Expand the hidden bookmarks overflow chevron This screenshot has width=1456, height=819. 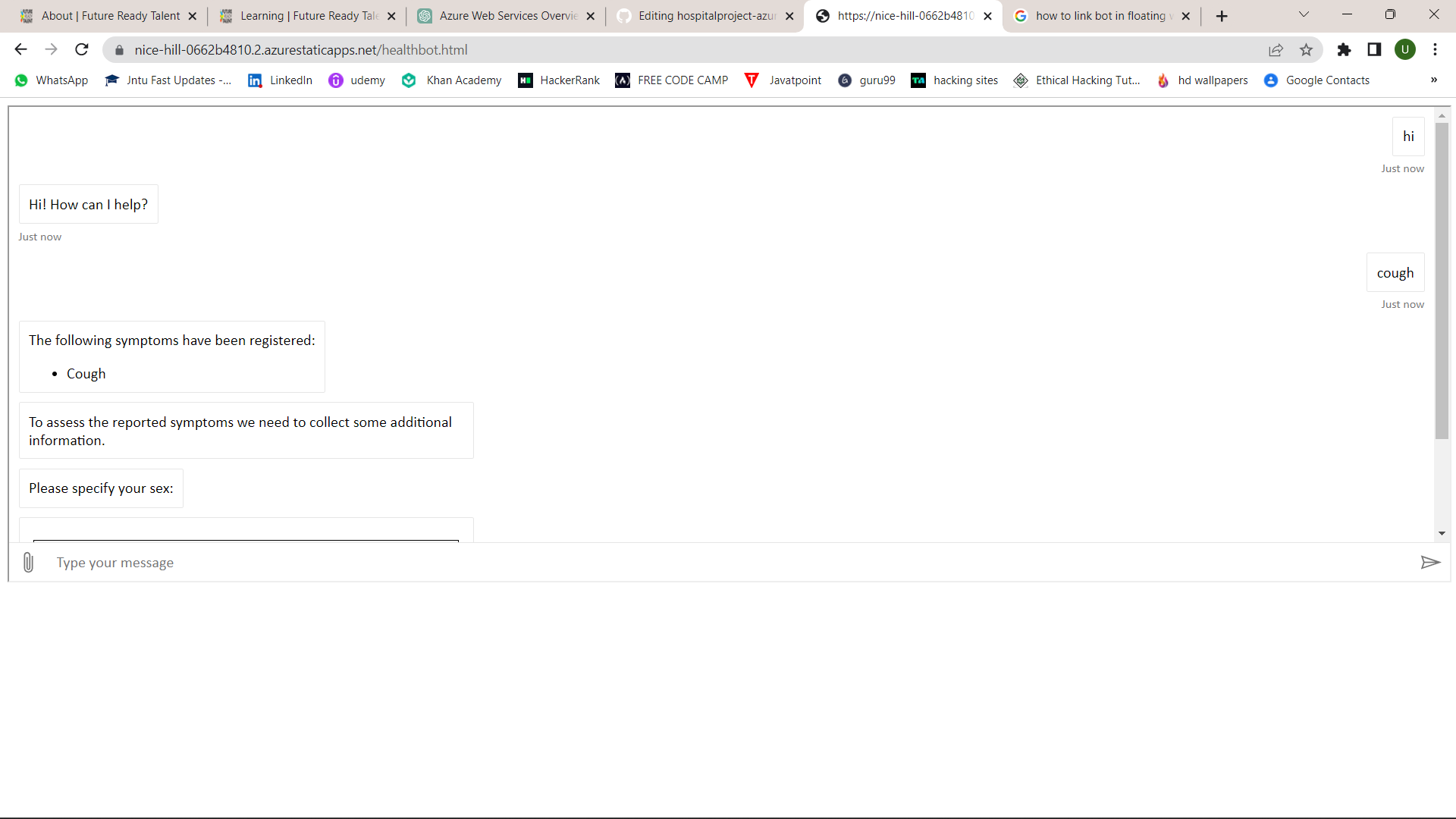[x=1433, y=80]
